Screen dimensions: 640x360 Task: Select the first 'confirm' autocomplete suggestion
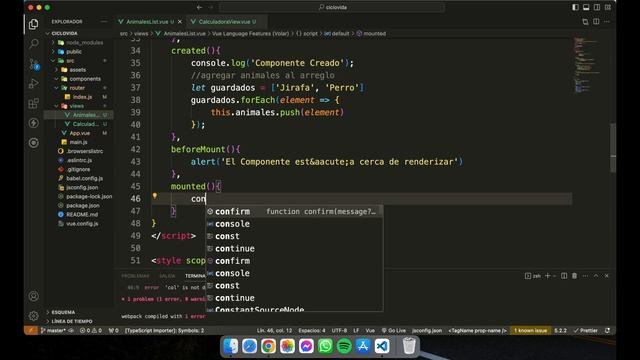pos(294,211)
